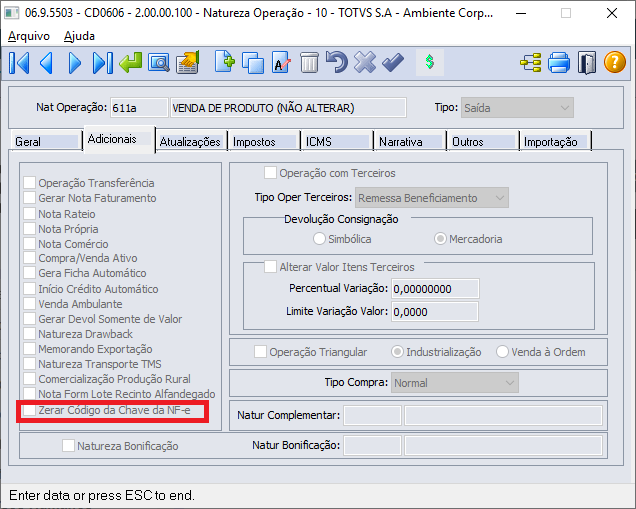Image resolution: width=636 pixels, height=509 pixels.
Task: Toggle Memorando Exportação checkbox
Action: (x=29, y=349)
